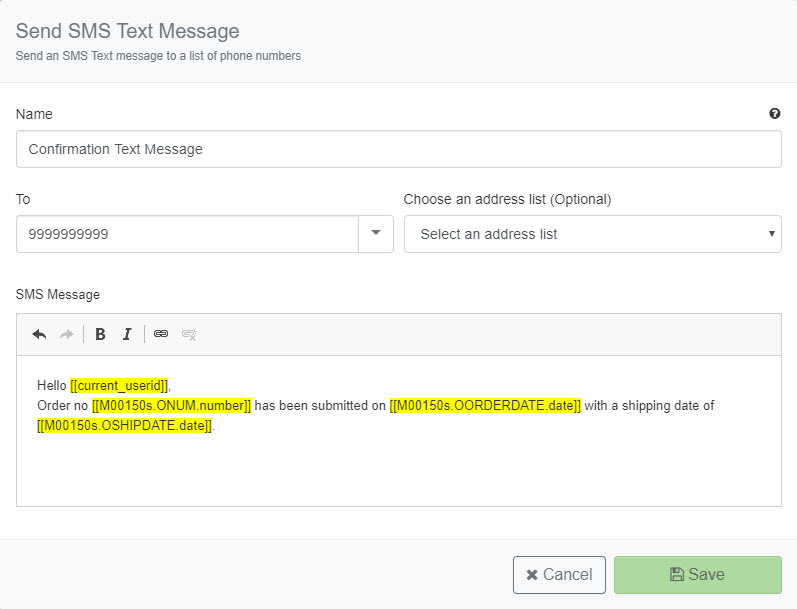This screenshot has height=609, width=797.
Task: Insert a link using chain icon
Action: coord(161,333)
